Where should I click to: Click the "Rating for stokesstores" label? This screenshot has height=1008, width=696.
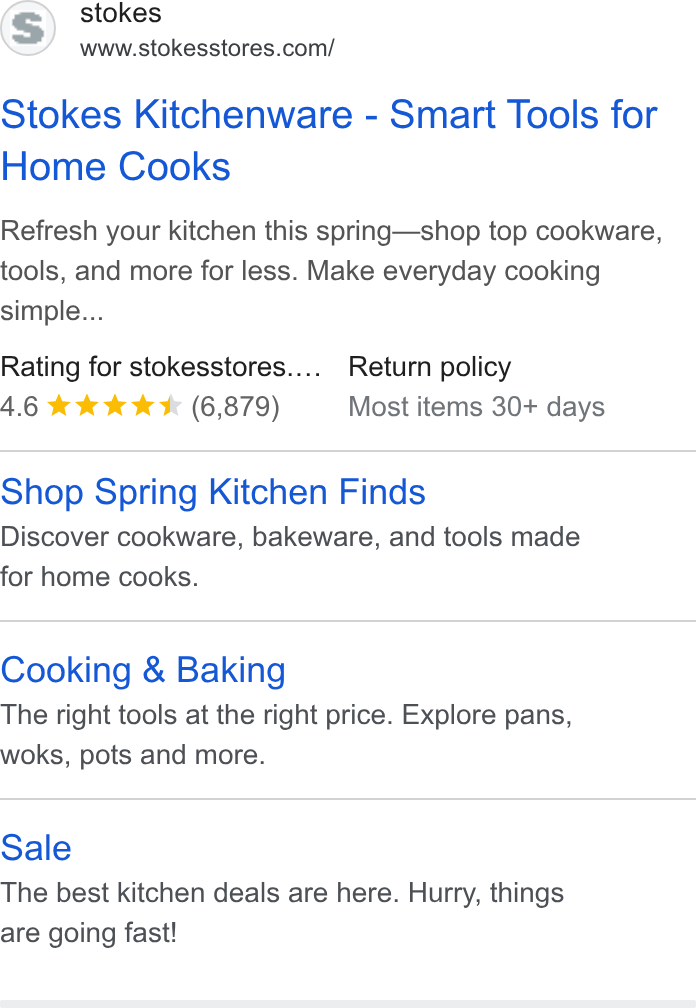click(x=161, y=367)
